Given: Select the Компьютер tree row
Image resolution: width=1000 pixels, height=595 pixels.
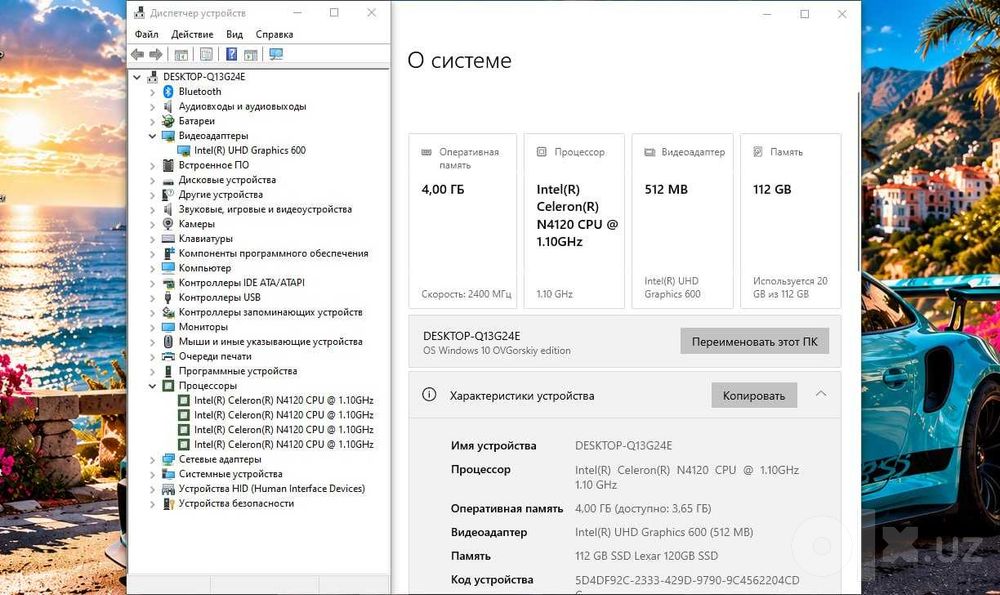Looking at the screenshot, I should tap(205, 268).
